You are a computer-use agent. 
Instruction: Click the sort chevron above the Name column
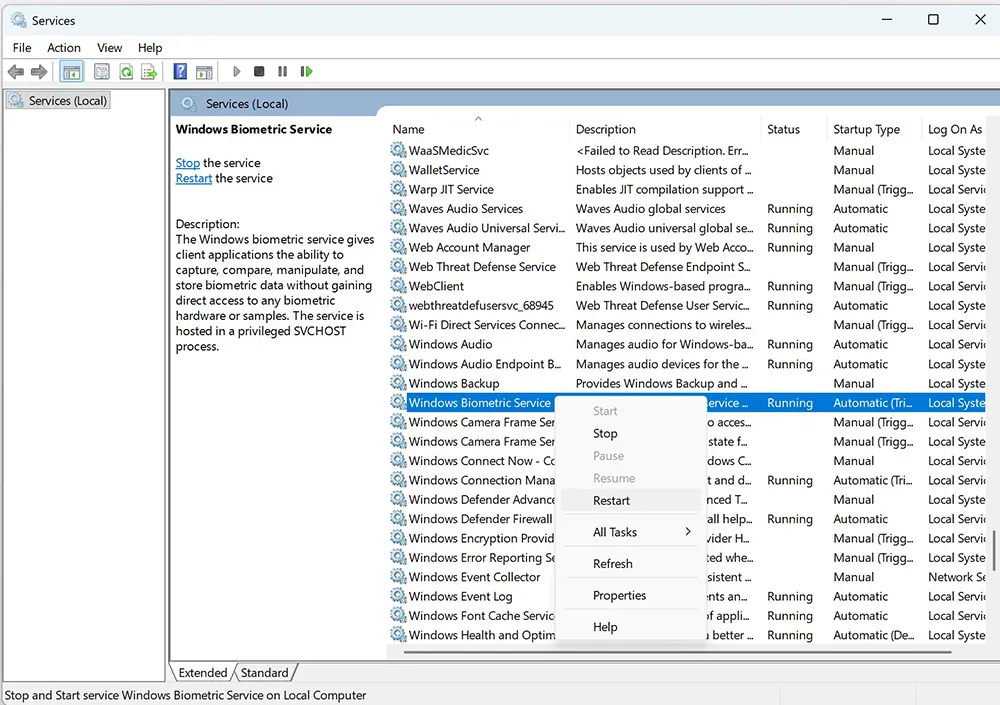(478, 116)
